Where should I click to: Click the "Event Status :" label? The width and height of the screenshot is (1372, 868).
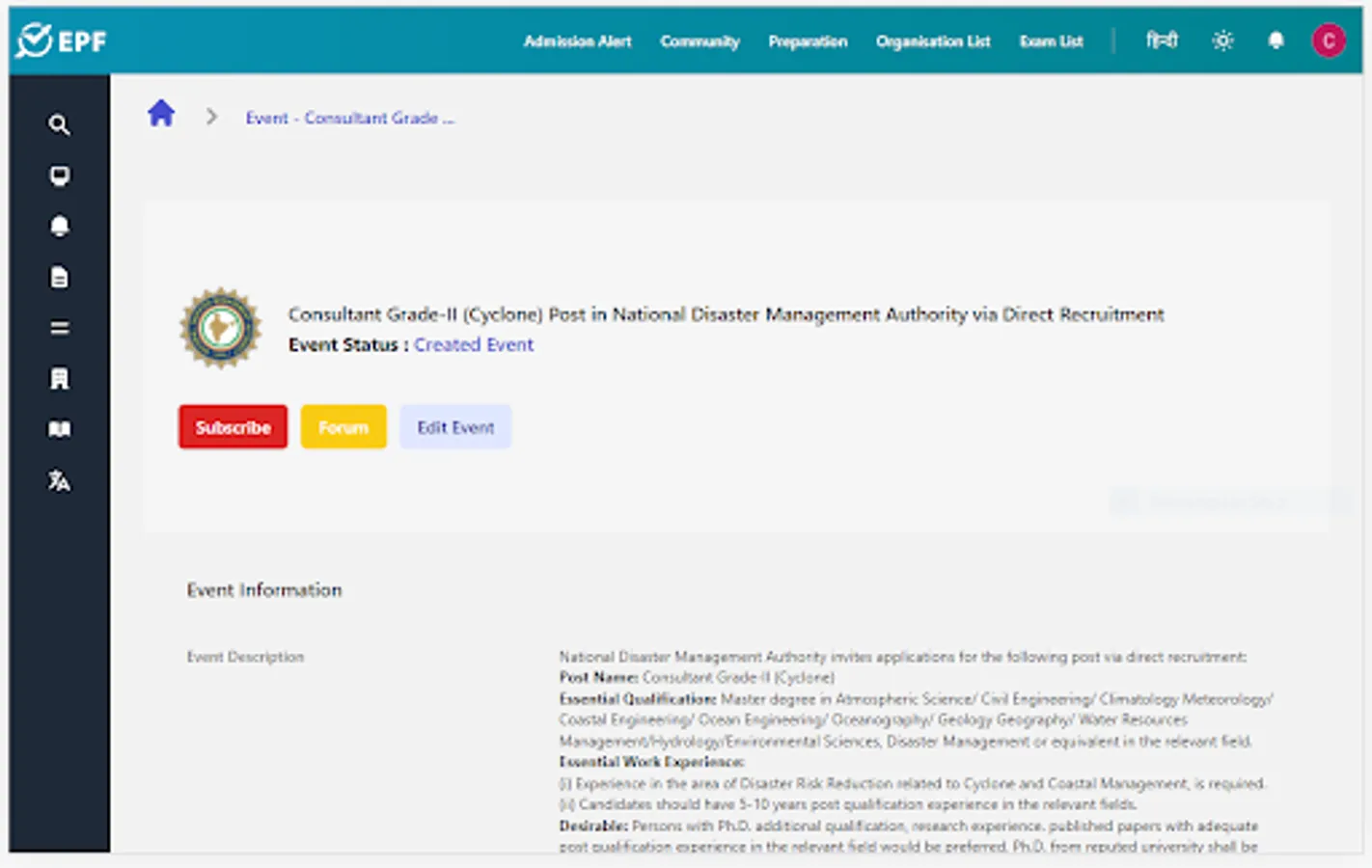click(348, 344)
